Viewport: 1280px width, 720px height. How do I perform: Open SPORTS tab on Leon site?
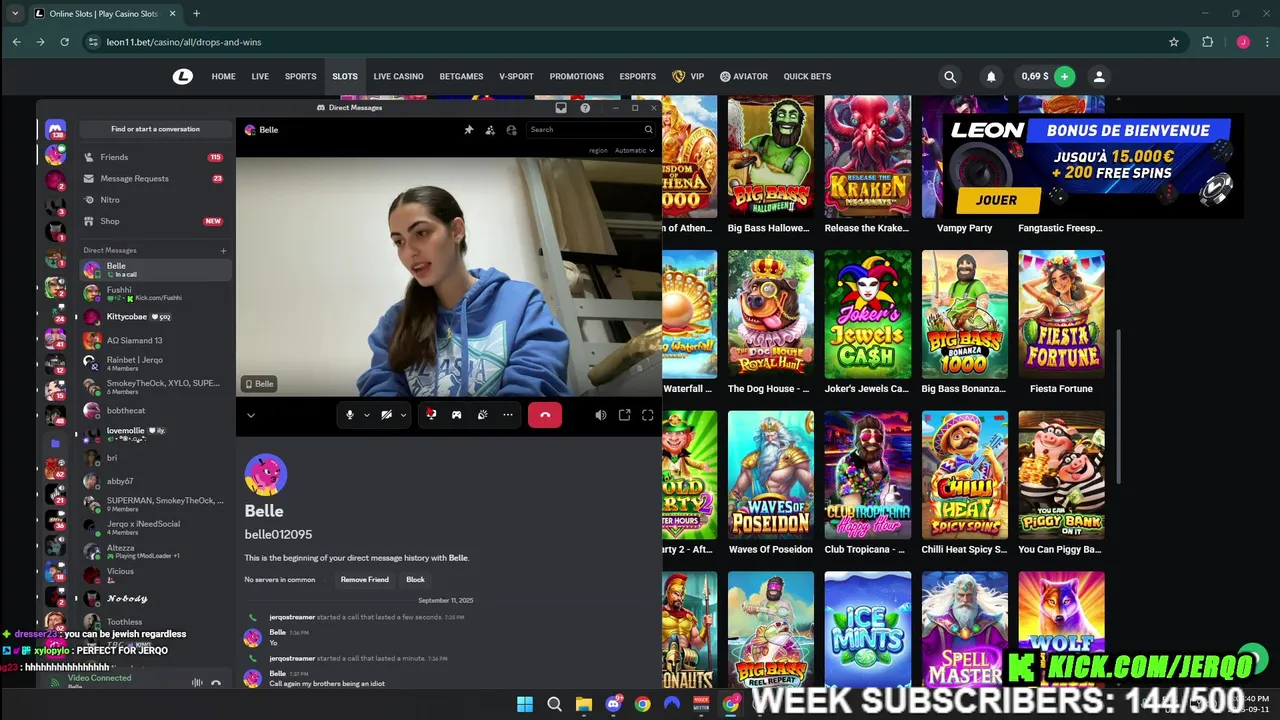point(300,77)
